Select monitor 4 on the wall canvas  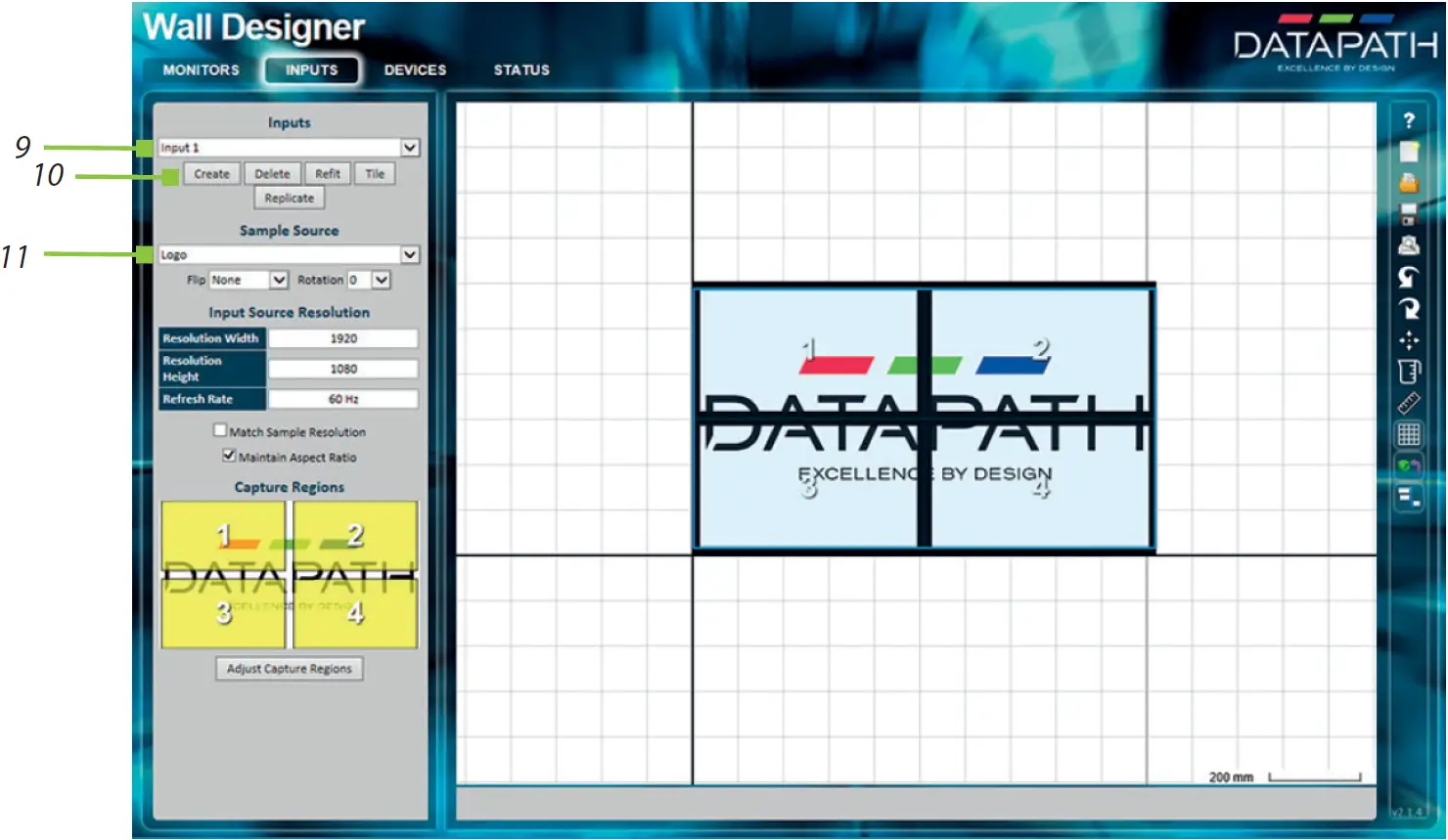(1040, 486)
